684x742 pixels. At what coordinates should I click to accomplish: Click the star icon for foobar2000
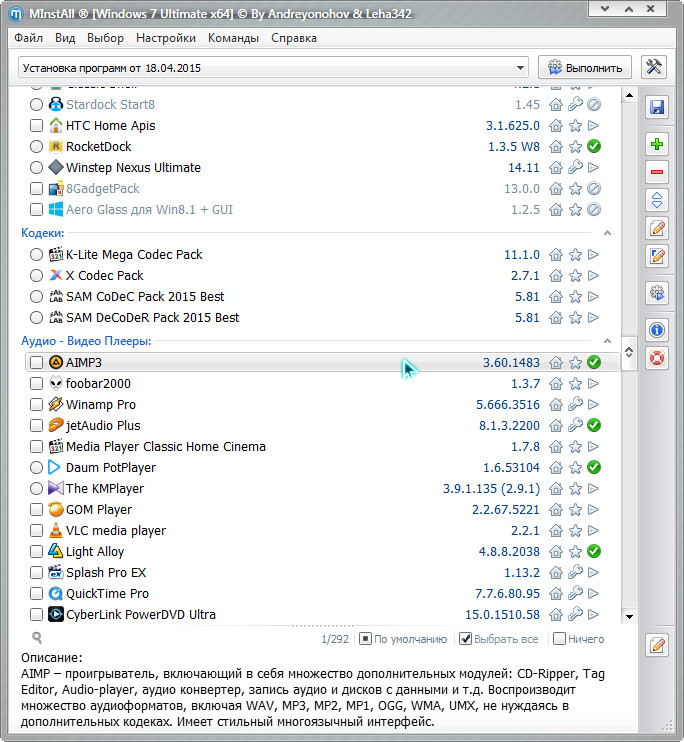point(575,384)
